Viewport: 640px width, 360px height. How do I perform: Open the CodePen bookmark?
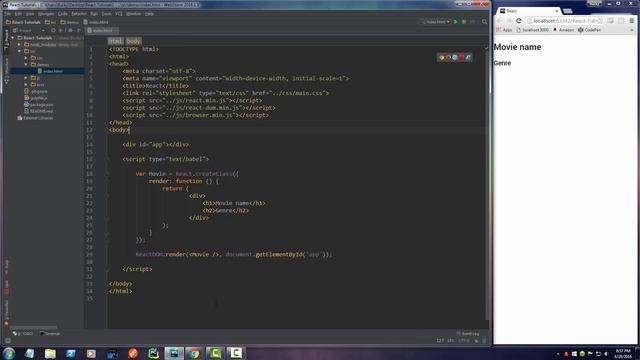tap(589, 30)
